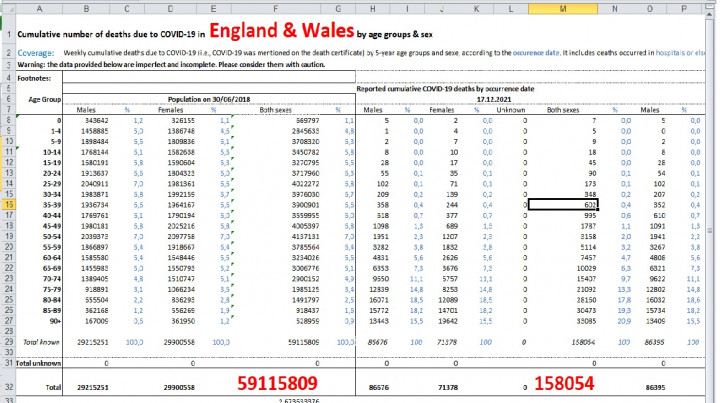Click the scroll up arrow
Viewport: 720px width, 403px height.
pos(710,16)
